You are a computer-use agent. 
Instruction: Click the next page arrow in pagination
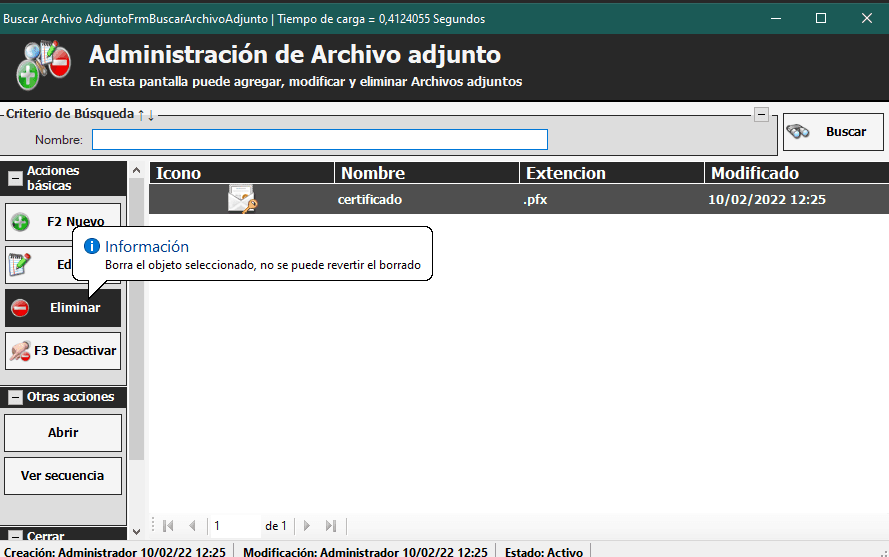click(x=307, y=526)
